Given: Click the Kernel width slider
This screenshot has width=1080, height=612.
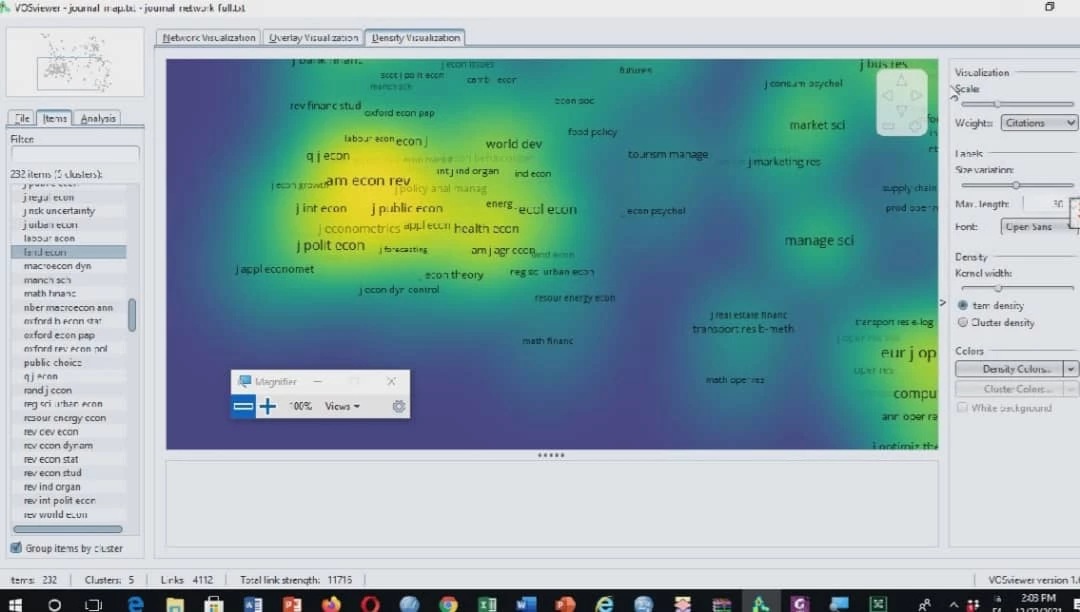Looking at the screenshot, I should 998,288.
